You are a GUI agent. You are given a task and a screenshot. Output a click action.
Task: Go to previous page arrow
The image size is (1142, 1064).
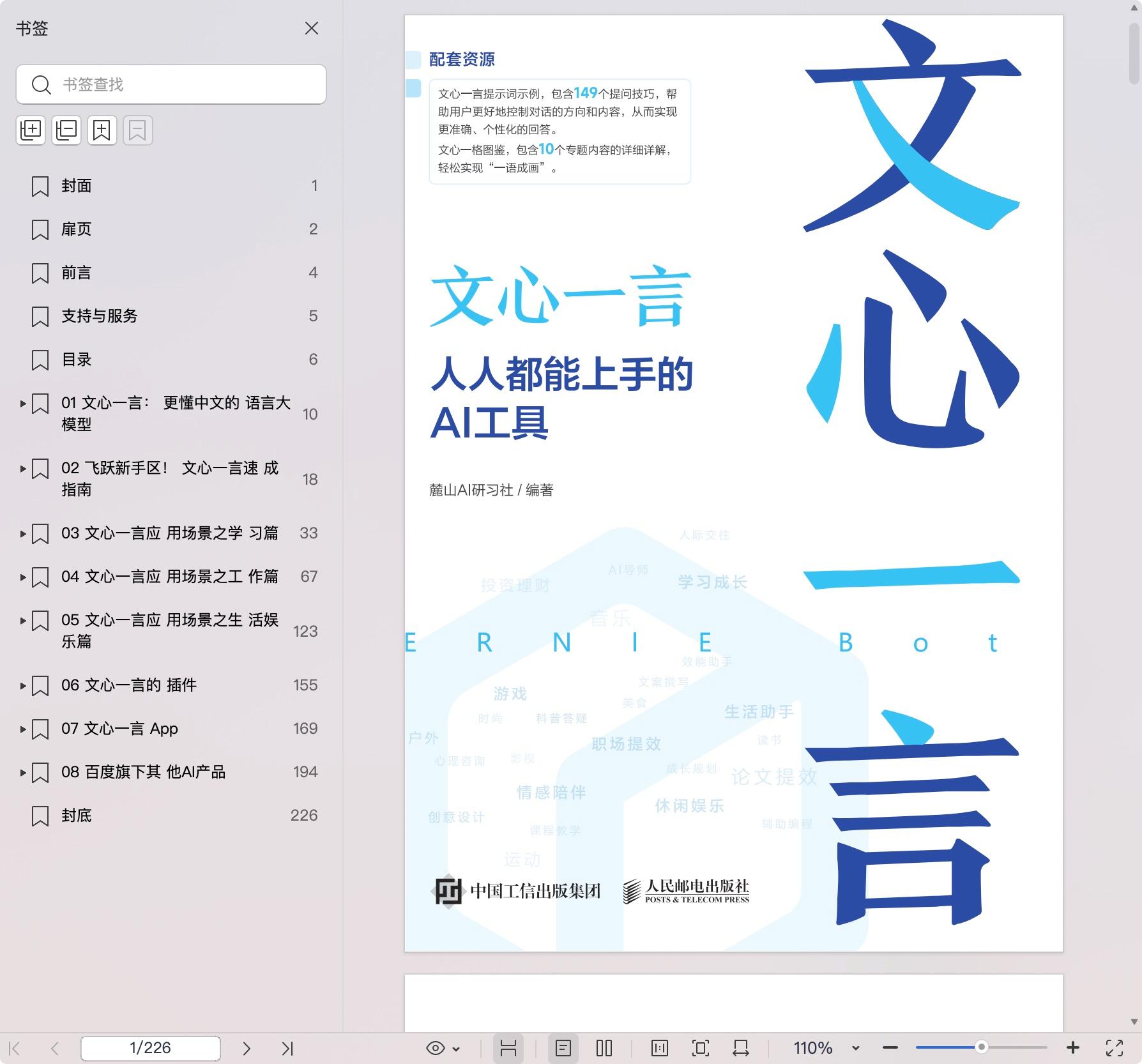pyautogui.click(x=55, y=1048)
